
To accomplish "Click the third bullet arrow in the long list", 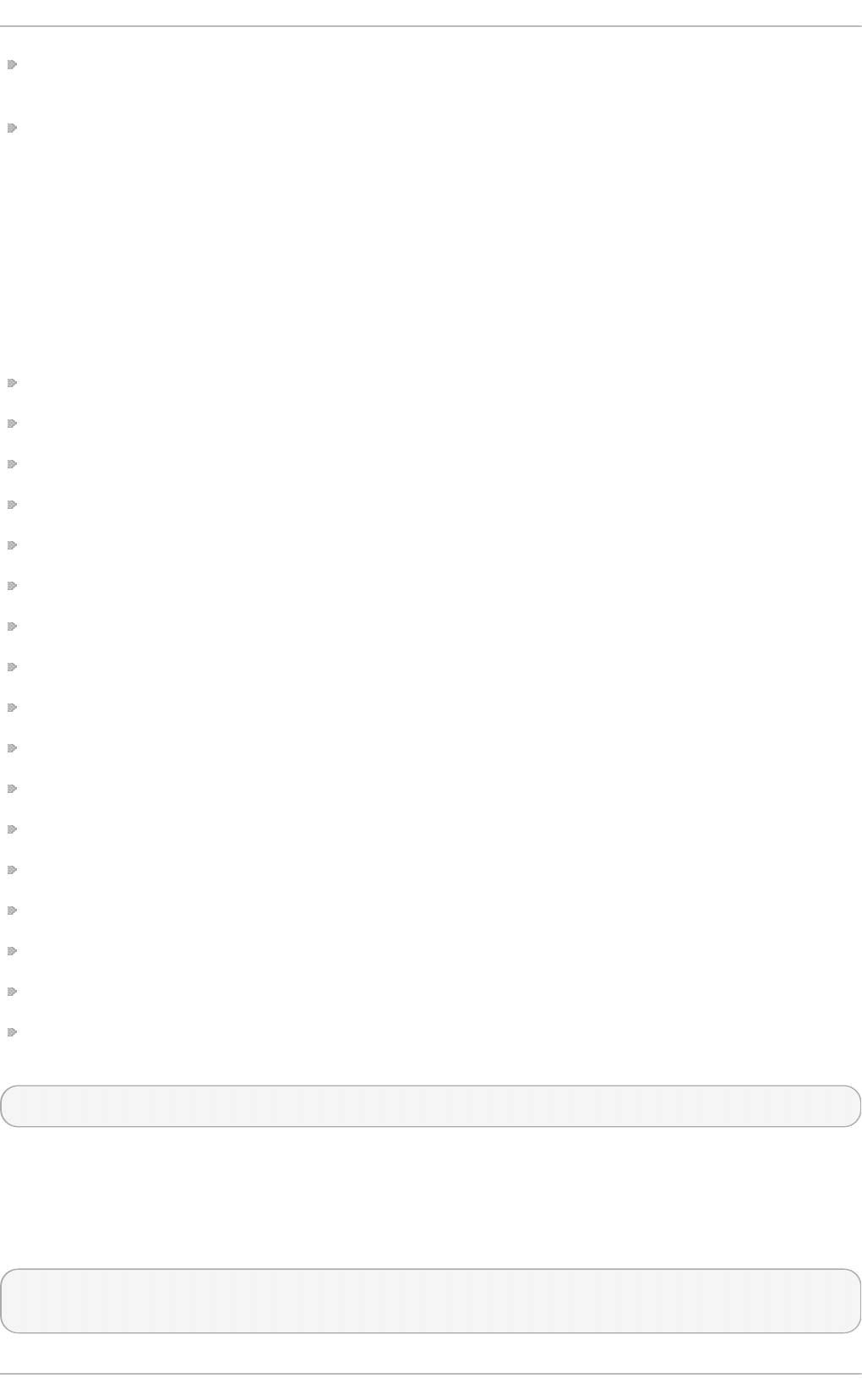I will pyautogui.click(x=12, y=464).
